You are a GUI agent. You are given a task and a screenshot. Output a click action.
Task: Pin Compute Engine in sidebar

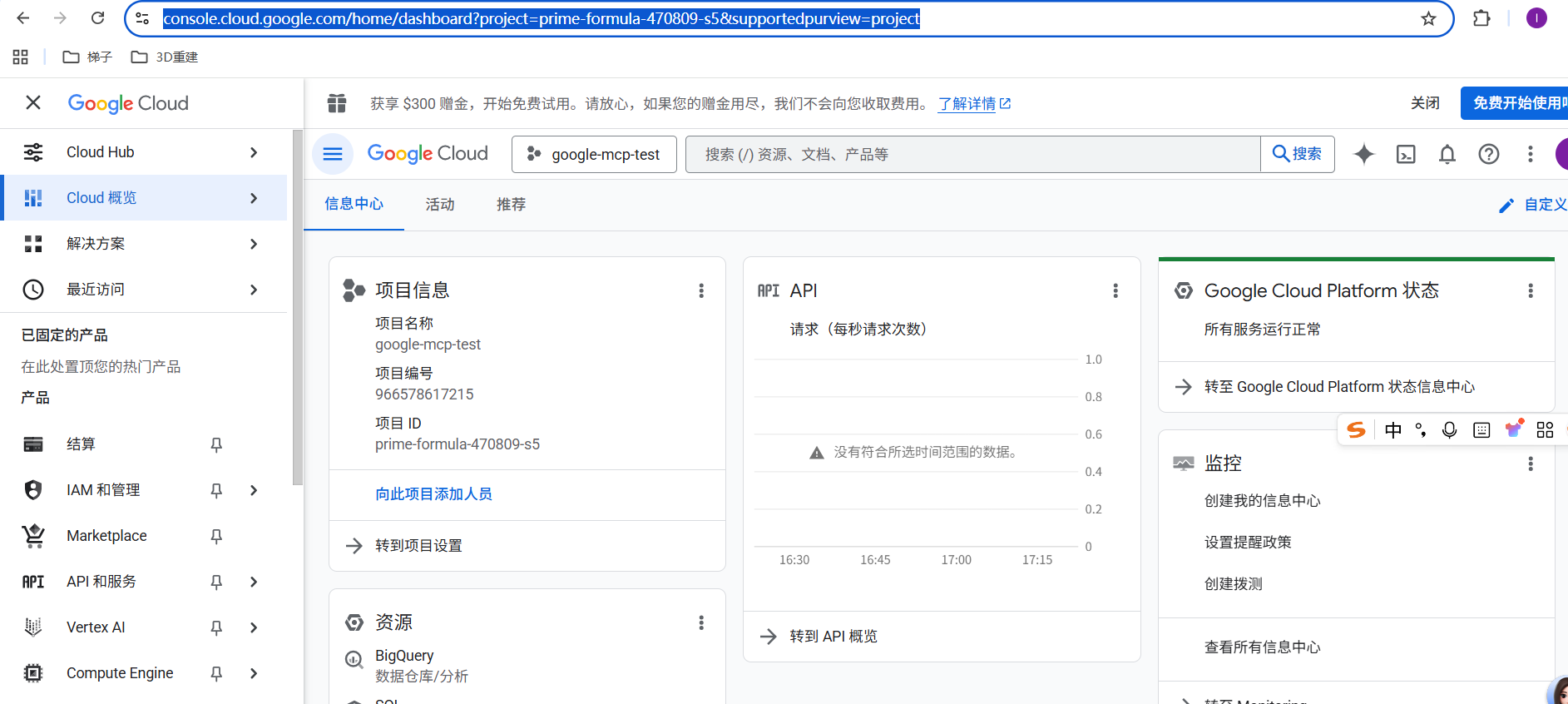tap(216, 673)
